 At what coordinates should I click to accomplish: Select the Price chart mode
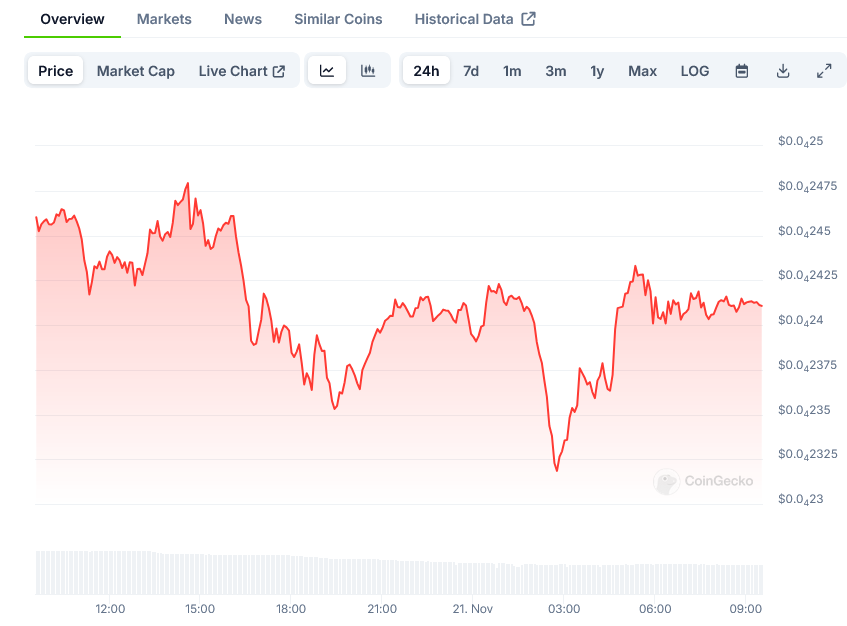point(56,71)
